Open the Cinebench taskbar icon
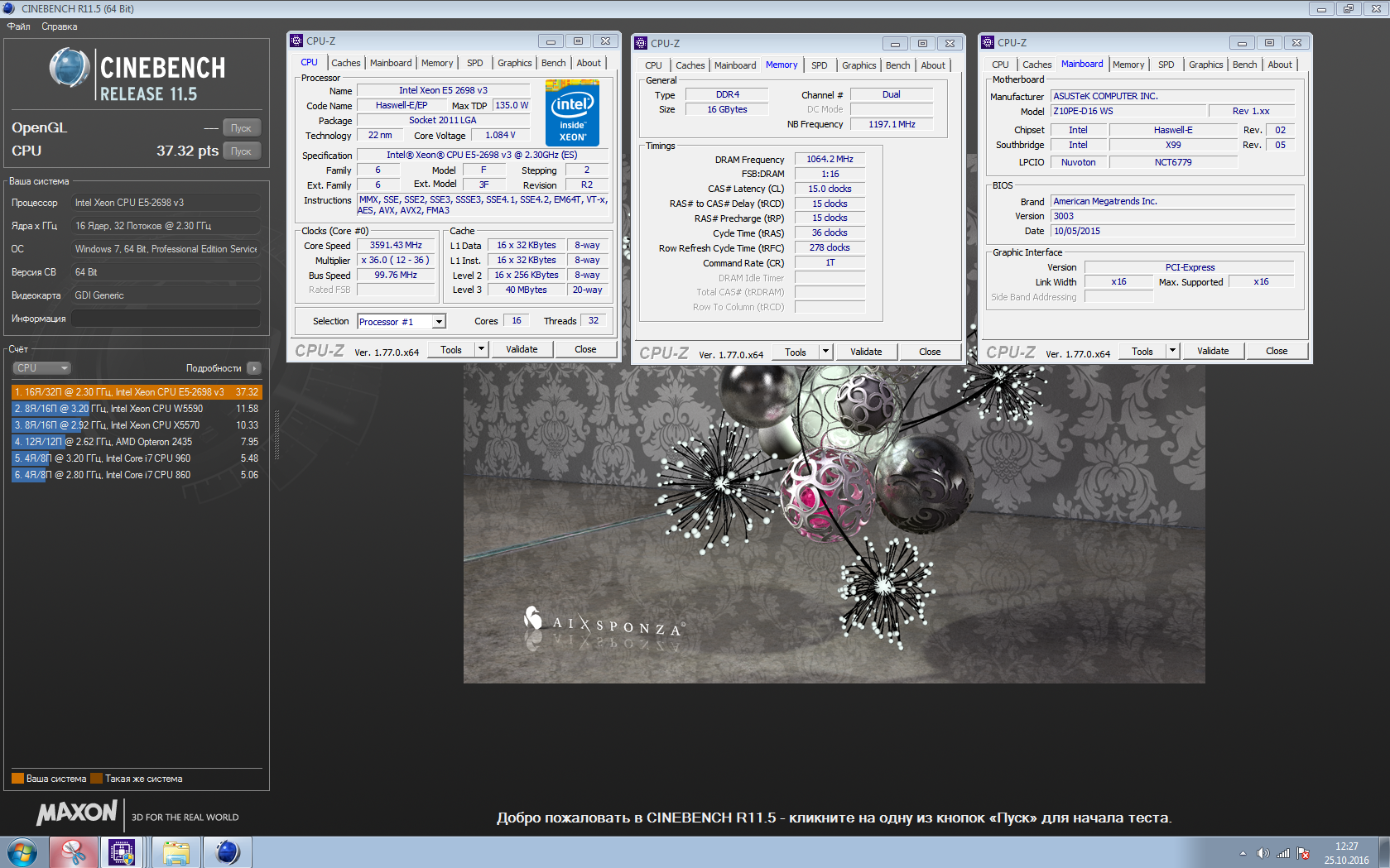The image size is (1390, 868). [227, 852]
